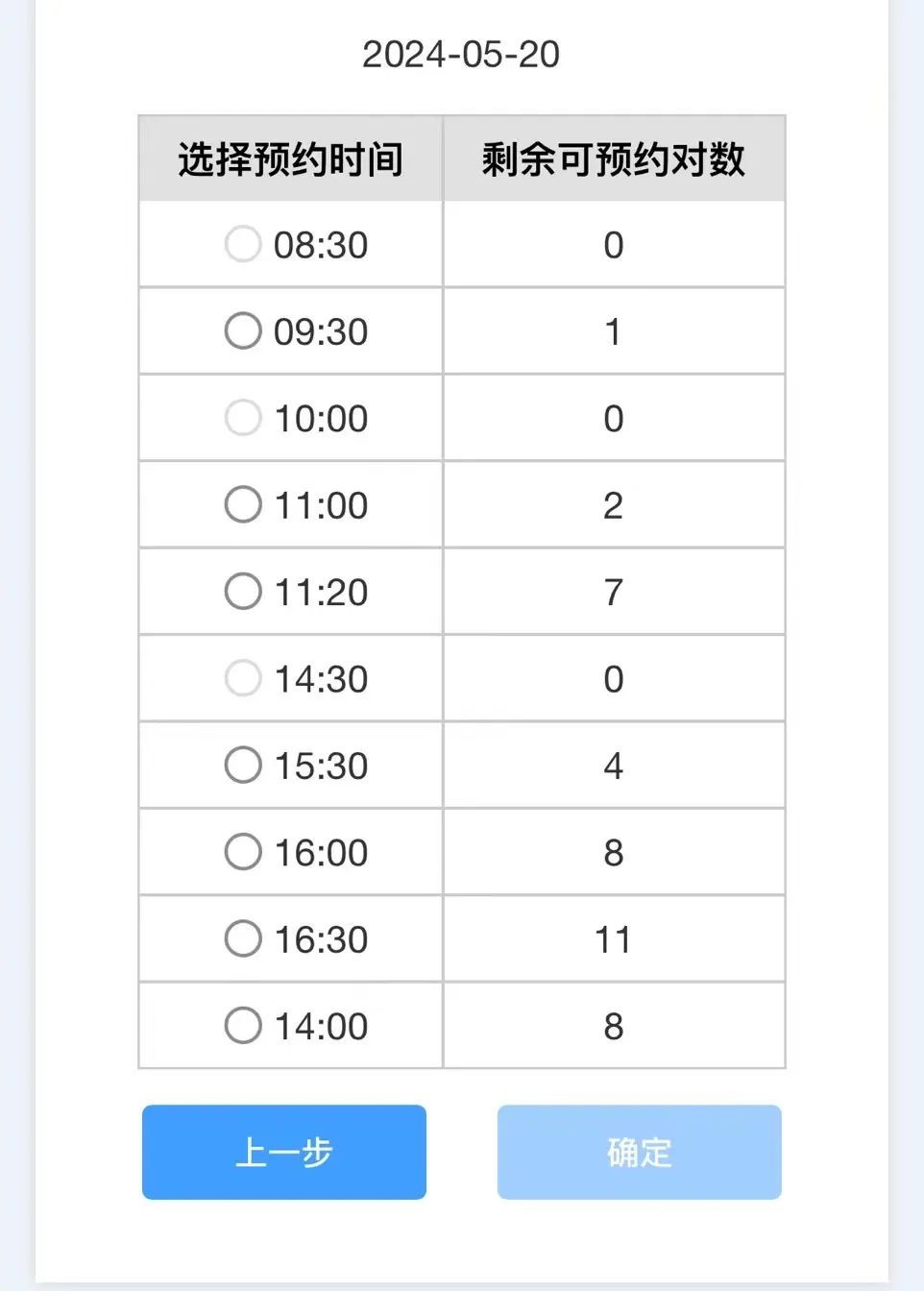
Task: Click the 16:30 time label text
Action: (x=322, y=939)
